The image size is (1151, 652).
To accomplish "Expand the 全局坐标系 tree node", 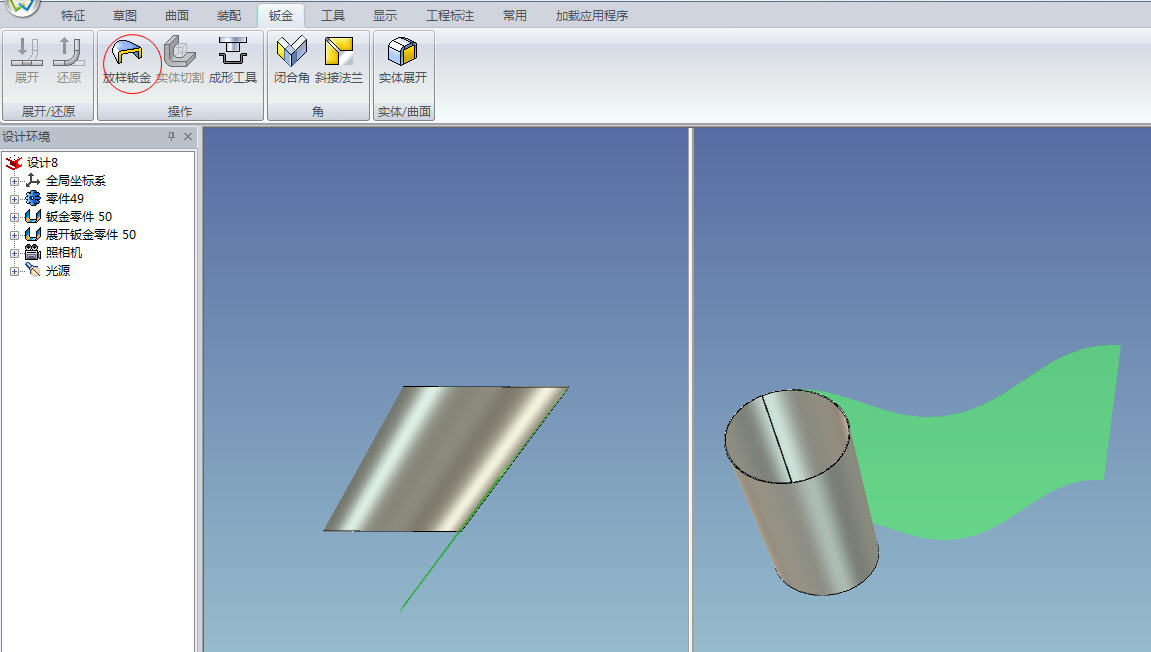I will click(14, 181).
